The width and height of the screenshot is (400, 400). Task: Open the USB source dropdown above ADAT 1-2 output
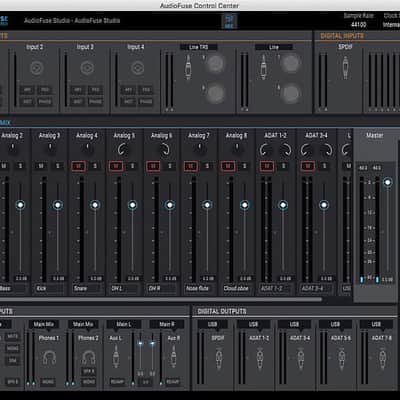[x=253, y=324]
